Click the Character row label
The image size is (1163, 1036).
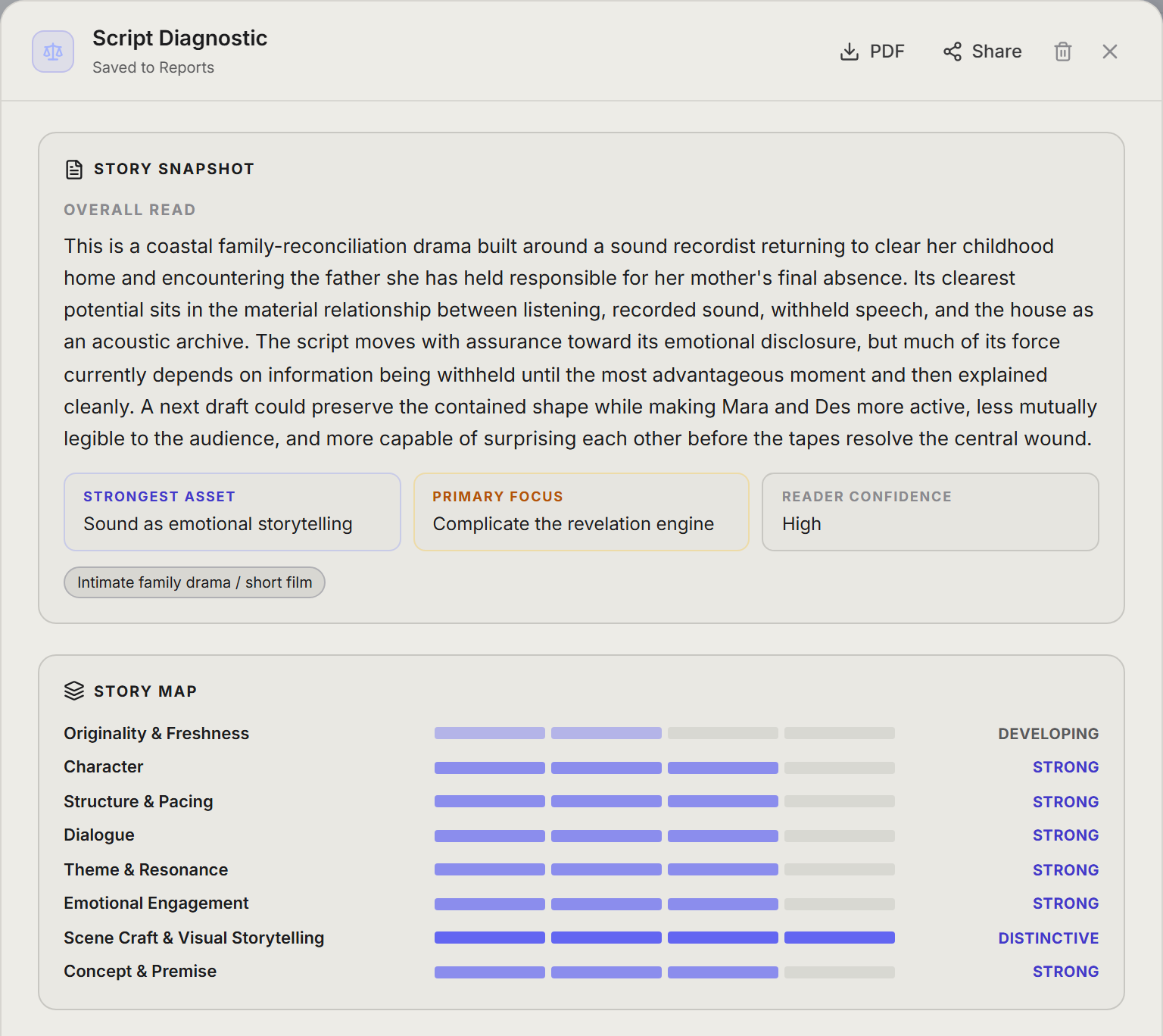pos(103,766)
